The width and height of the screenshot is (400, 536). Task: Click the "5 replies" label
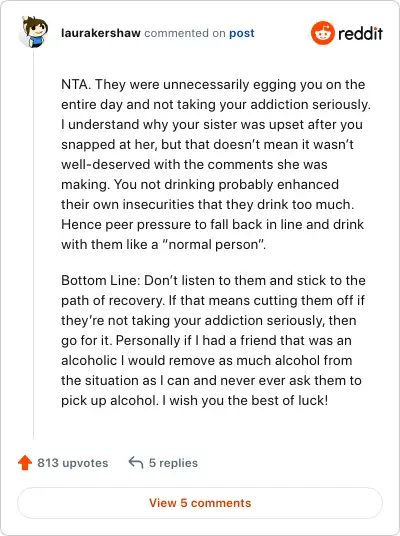point(173,463)
